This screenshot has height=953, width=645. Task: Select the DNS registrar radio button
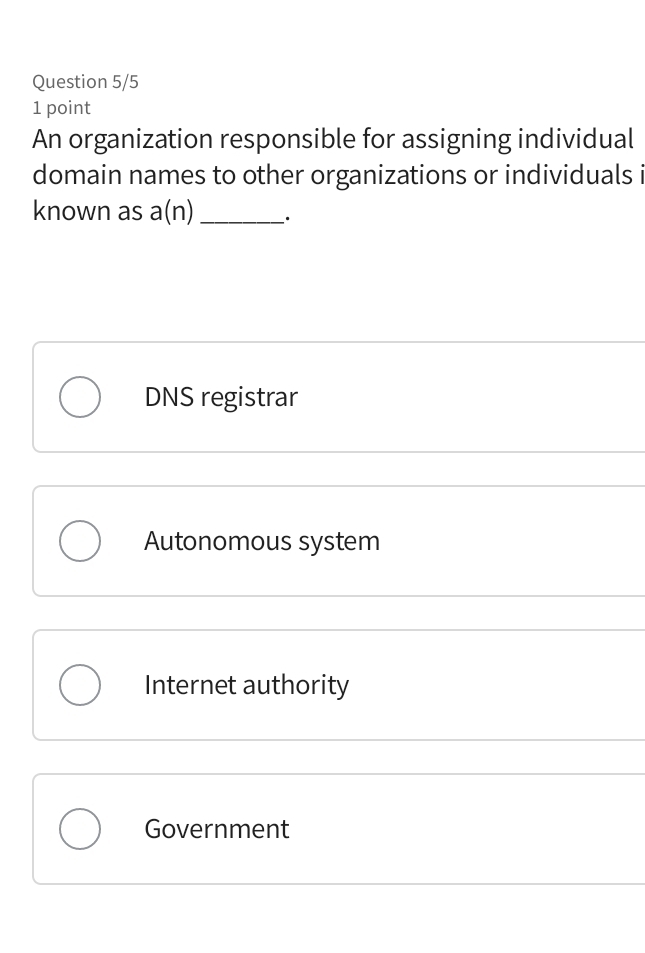coord(79,397)
